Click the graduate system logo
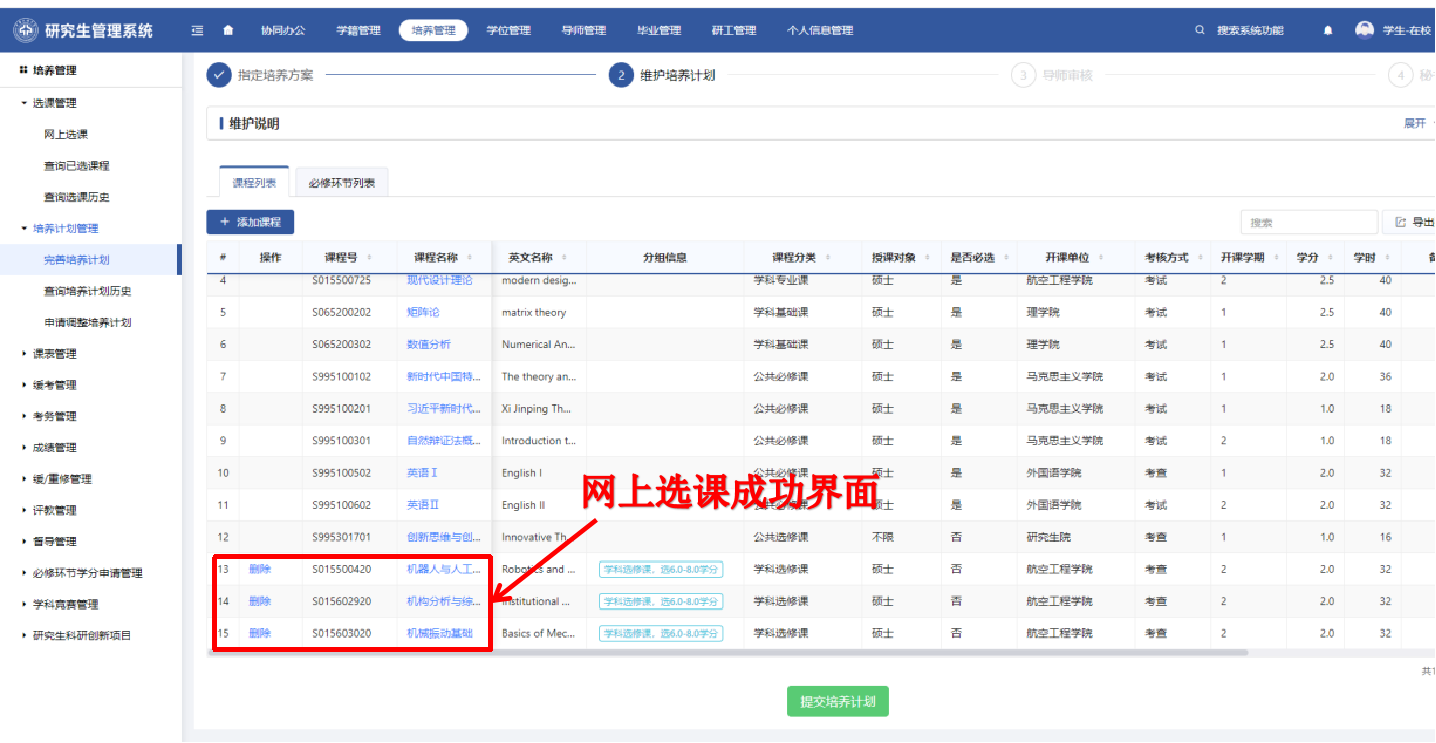 tap(26, 30)
